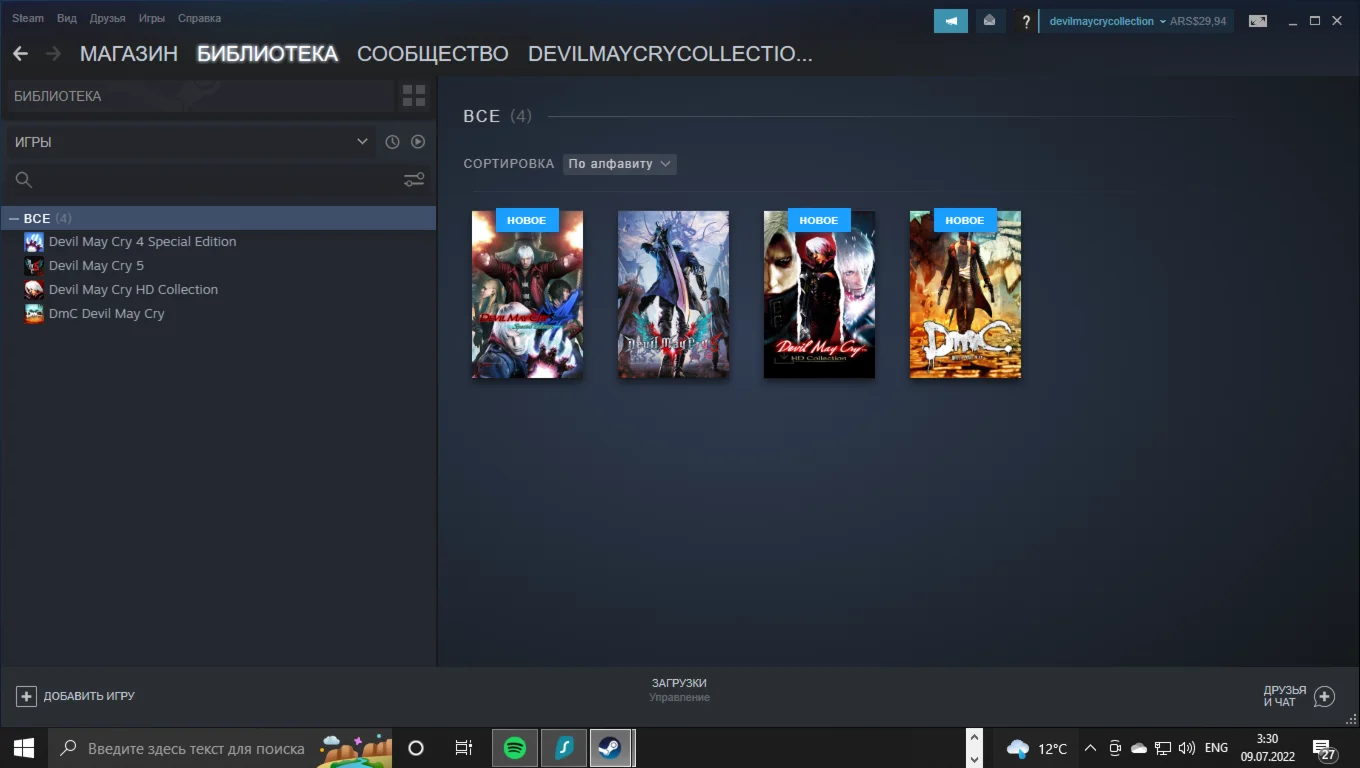This screenshot has height=768, width=1360.
Task: Open the account name dropdown
Action: tap(1106, 21)
